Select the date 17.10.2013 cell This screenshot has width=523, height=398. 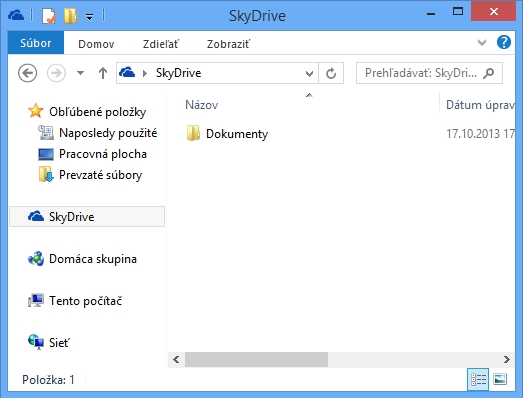point(481,134)
